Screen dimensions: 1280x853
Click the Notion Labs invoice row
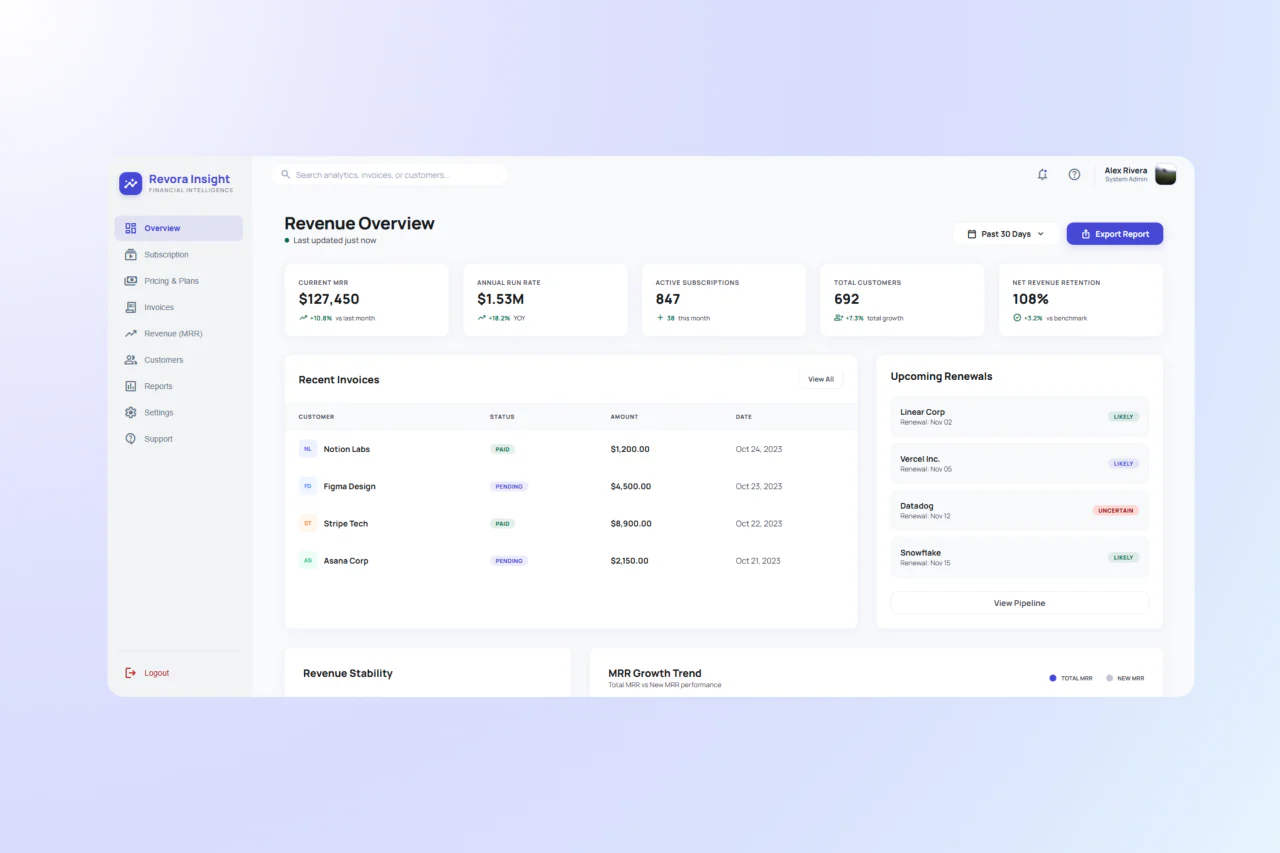point(571,449)
